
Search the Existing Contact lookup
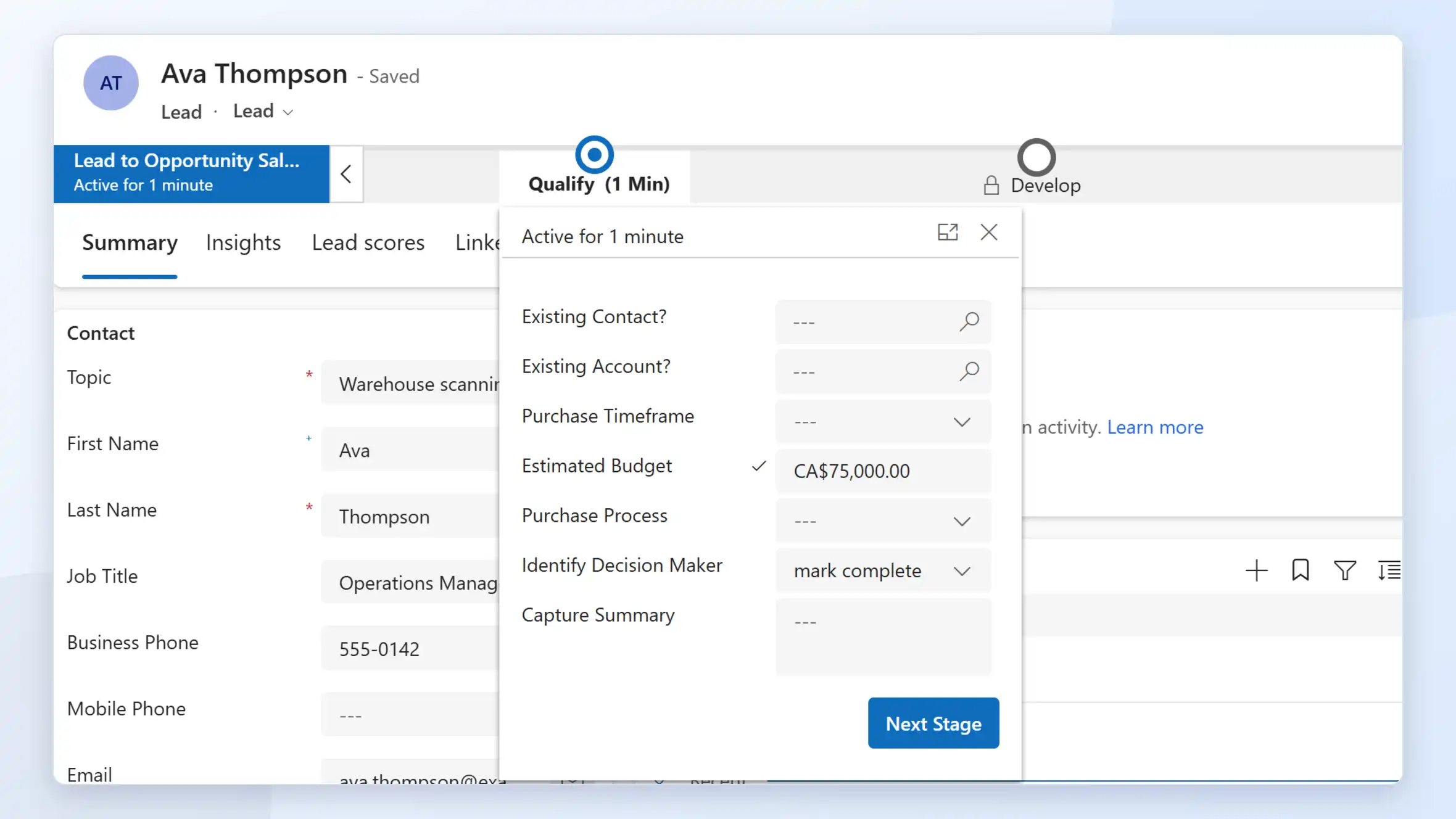969,321
